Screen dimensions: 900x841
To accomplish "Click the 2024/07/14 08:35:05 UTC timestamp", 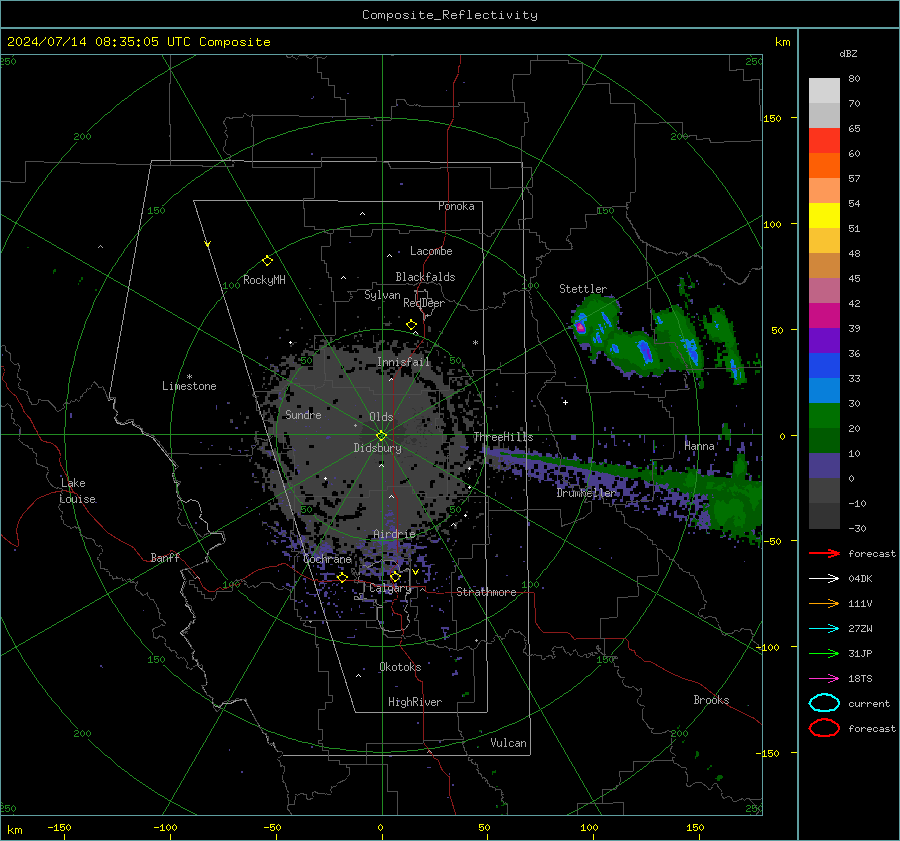I will coord(138,42).
